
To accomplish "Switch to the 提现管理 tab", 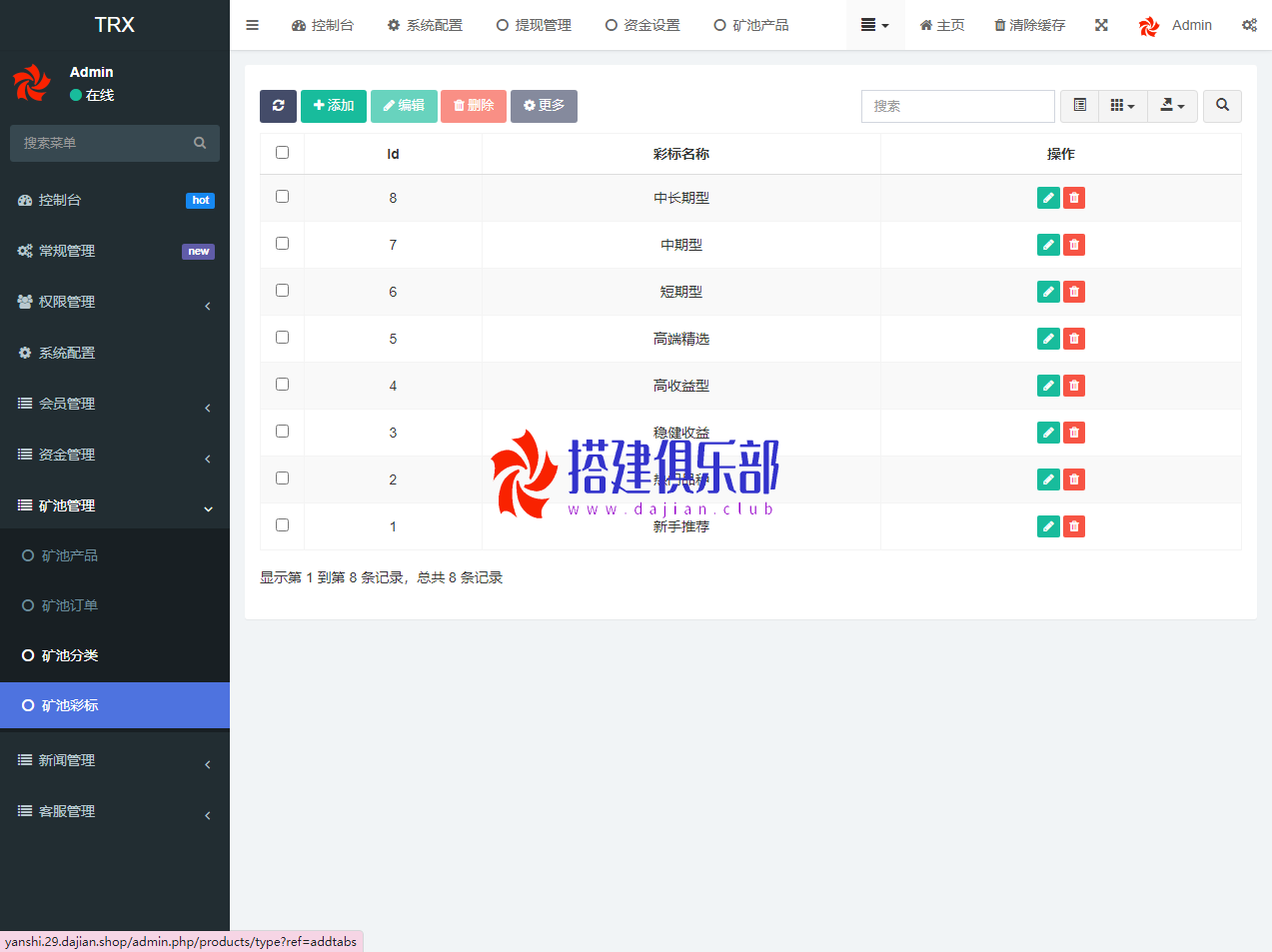I will pos(534,25).
